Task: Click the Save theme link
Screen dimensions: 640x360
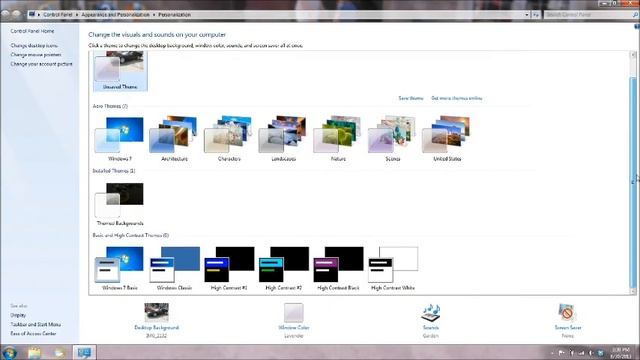Action: pos(411,98)
